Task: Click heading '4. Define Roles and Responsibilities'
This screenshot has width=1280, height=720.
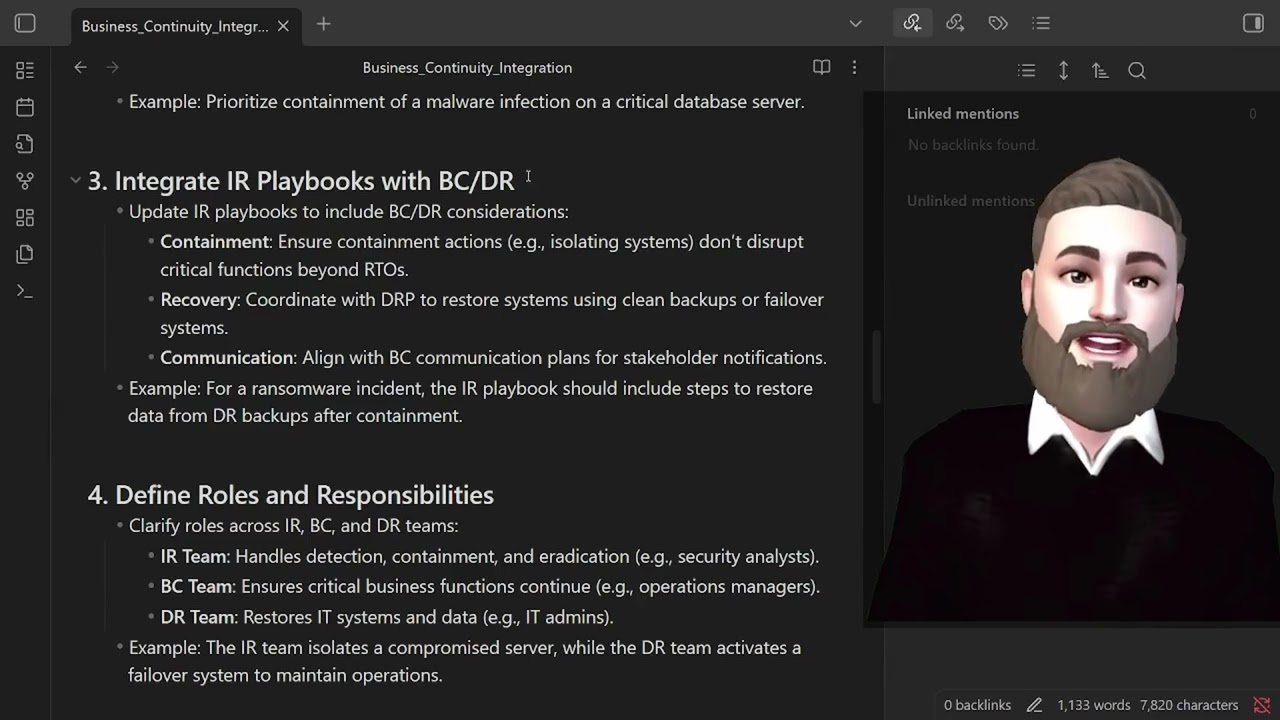Action: pyautogui.click(x=291, y=495)
